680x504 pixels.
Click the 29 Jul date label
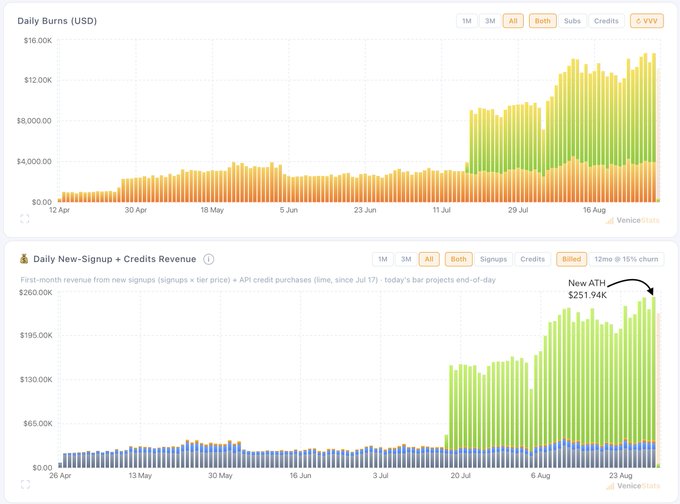(x=518, y=210)
